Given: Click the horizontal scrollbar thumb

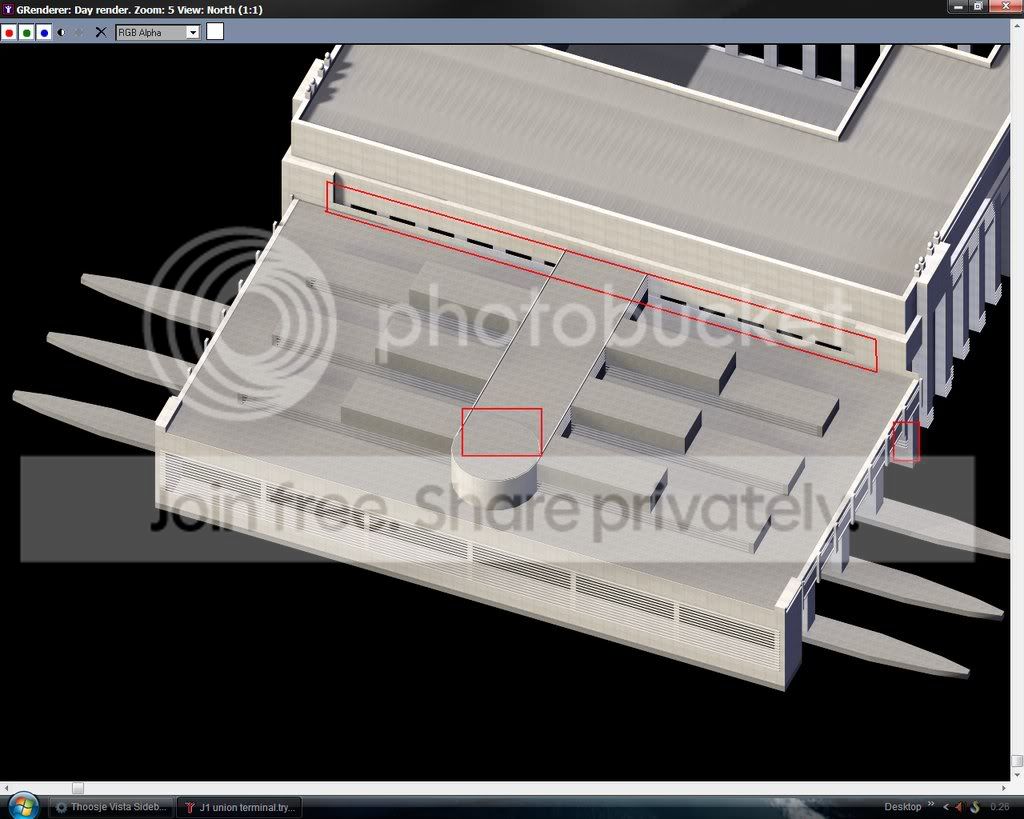Looking at the screenshot, I should point(78,788).
